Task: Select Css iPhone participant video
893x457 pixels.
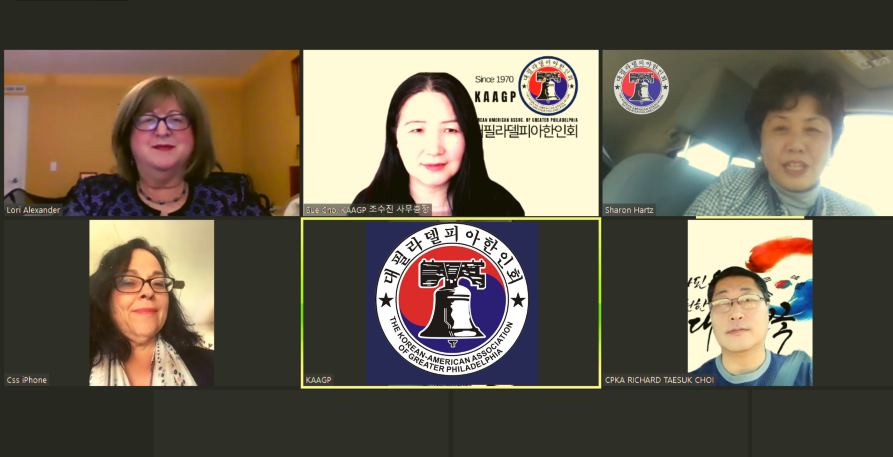Action: (x=151, y=303)
